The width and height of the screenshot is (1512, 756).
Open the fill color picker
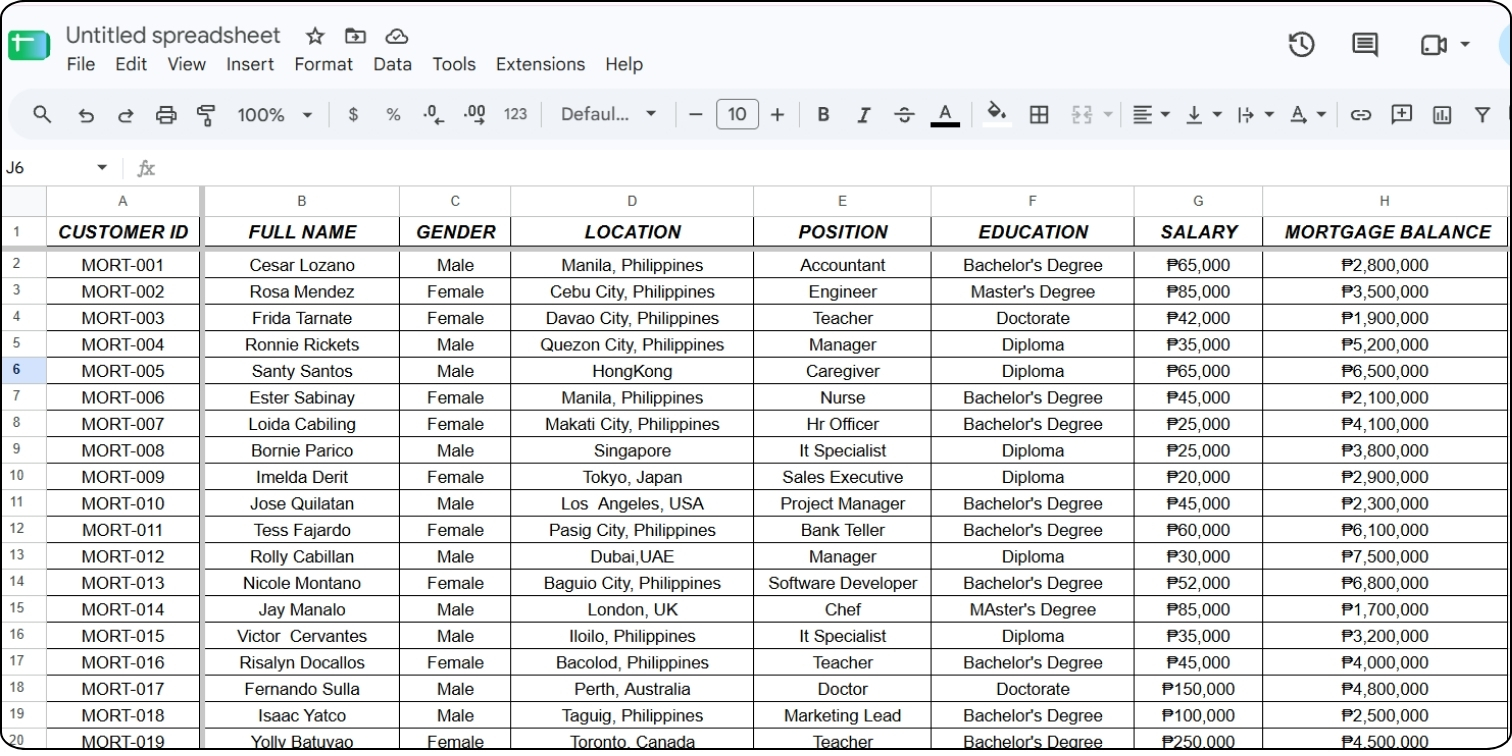pyautogui.click(x=996, y=114)
